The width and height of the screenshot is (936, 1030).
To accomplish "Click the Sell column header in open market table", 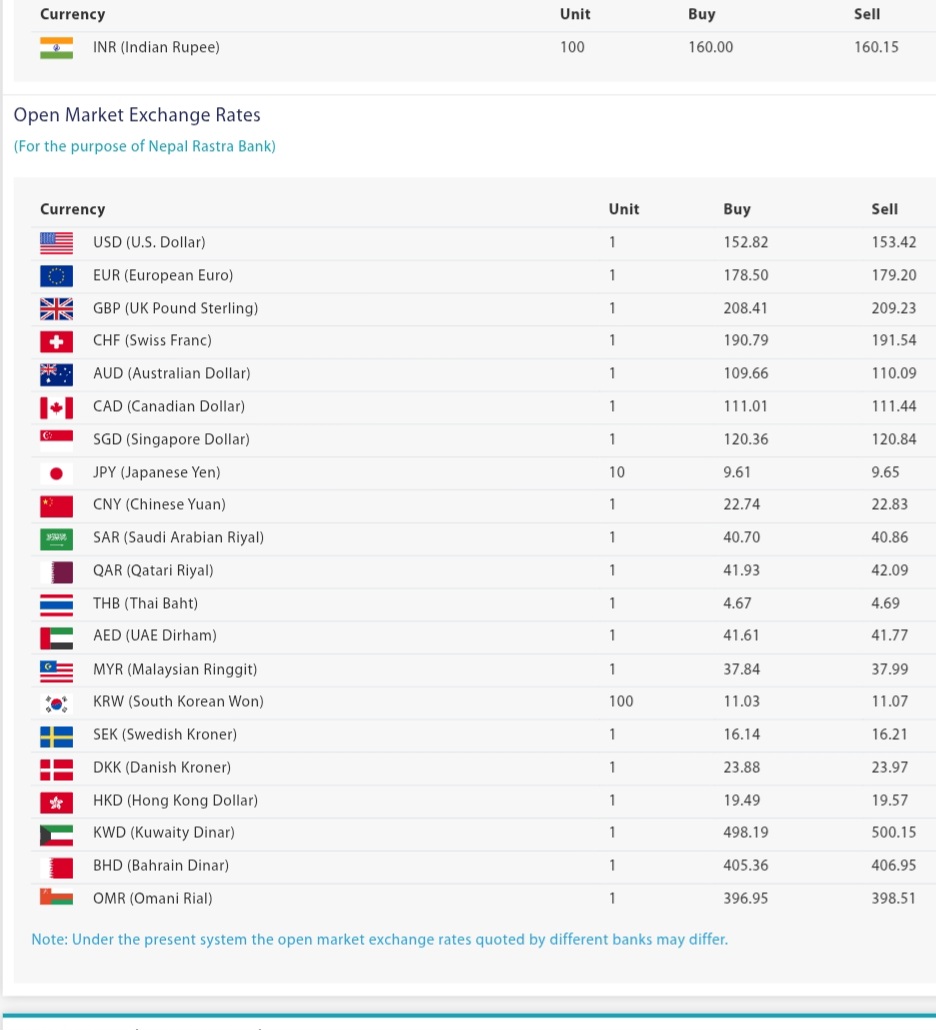I will (884, 209).
